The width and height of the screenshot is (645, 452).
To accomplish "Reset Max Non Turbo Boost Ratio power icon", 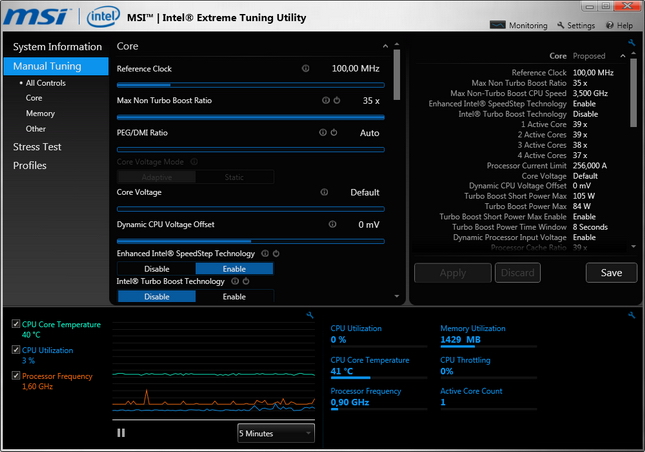I will click(x=337, y=100).
